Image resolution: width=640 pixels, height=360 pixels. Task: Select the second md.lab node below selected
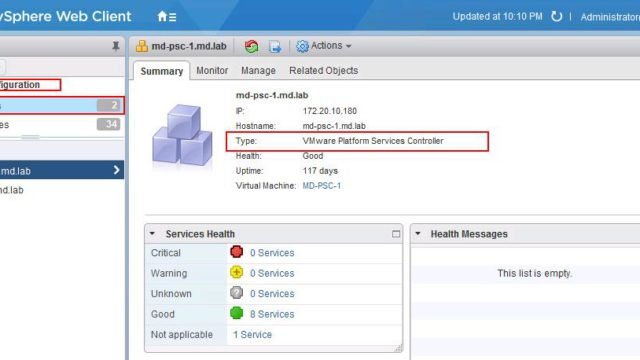[61, 190]
